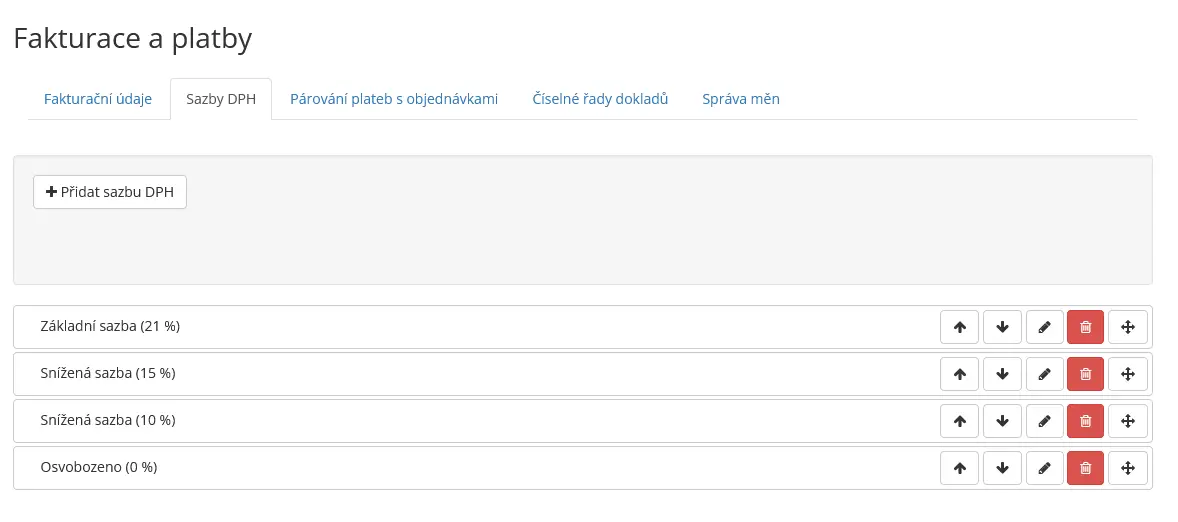Move Základní sazba (21 %) up
1178x522 pixels.
click(x=959, y=327)
